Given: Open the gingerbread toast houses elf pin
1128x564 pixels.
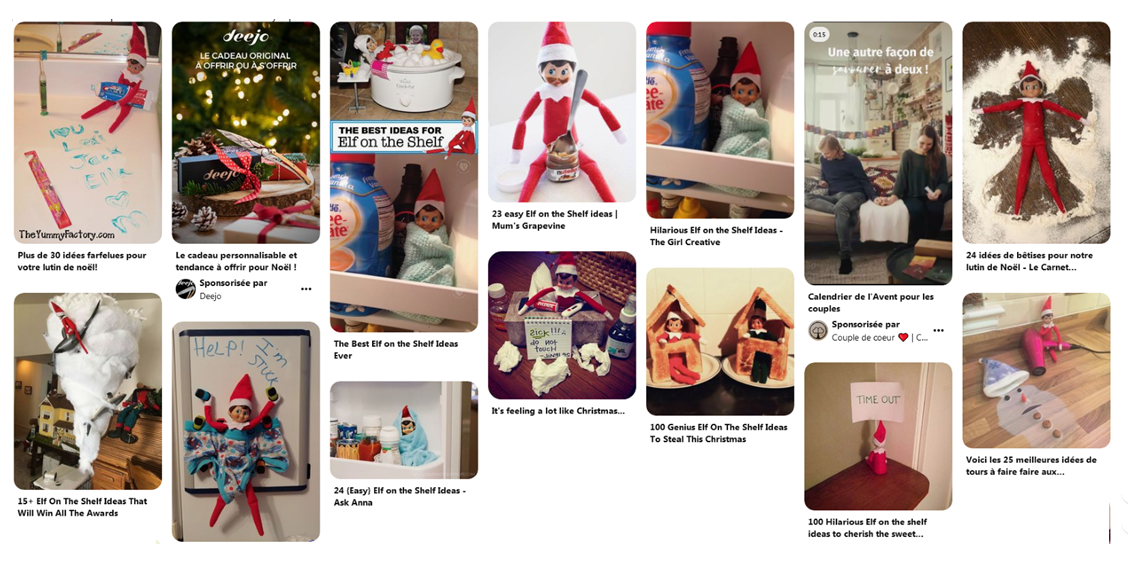Looking at the screenshot, I should [720, 342].
